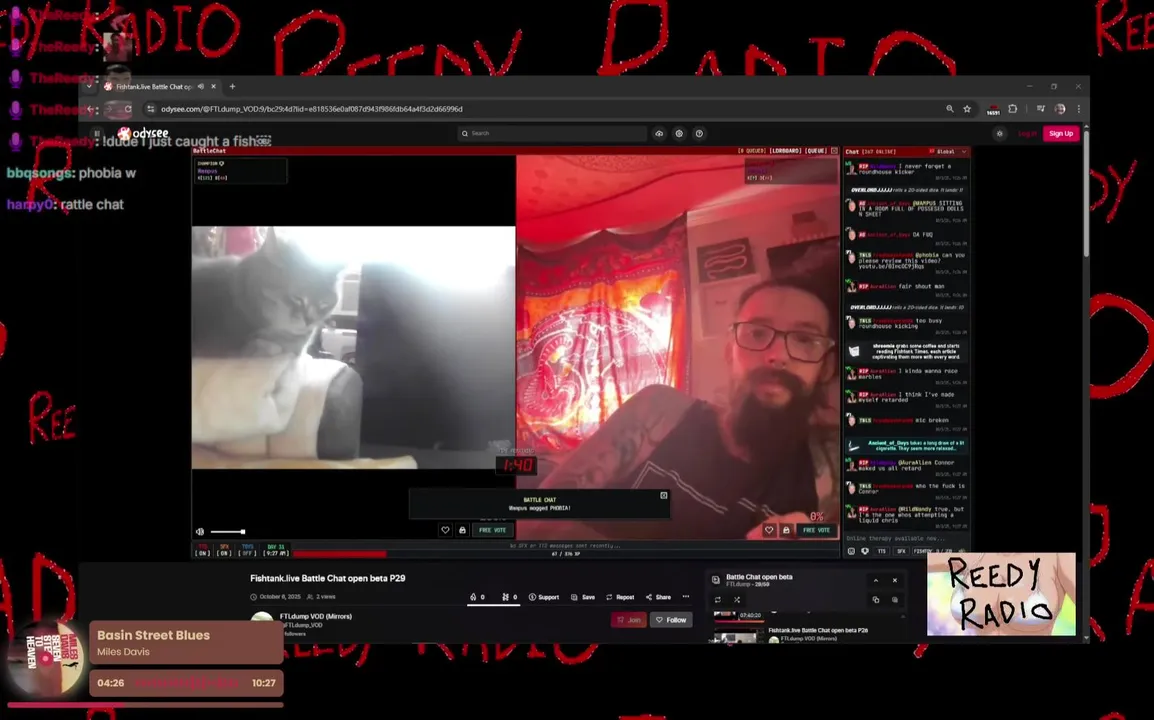Click the Miles Davis album art thumbnail
Screen dimensions: 1154x720
coord(44,657)
